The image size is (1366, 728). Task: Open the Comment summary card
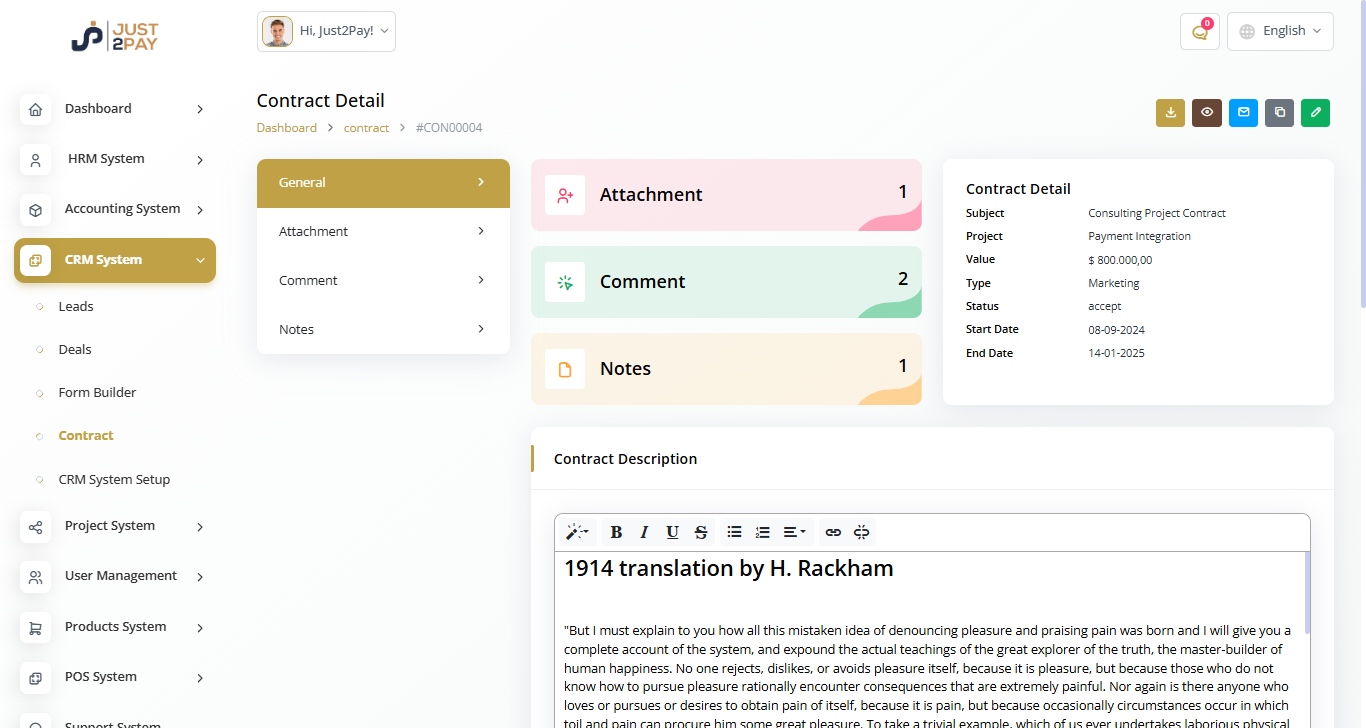(726, 282)
